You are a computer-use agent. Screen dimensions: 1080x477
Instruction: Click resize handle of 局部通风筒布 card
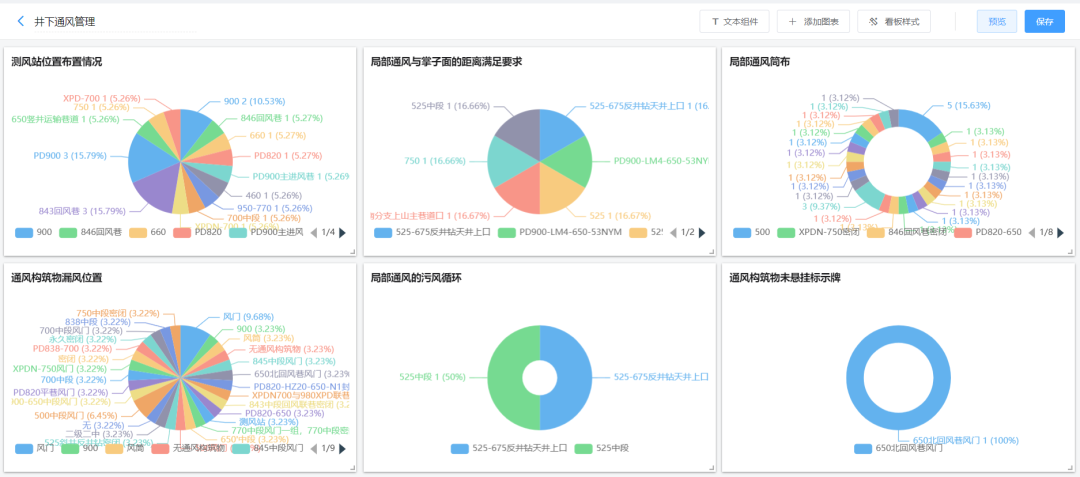pyautogui.click(x=1071, y=253)
